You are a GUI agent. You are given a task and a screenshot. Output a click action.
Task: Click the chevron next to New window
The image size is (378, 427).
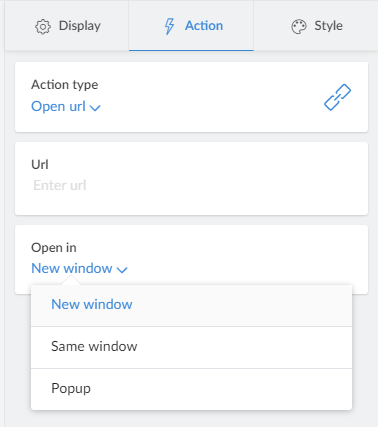(x=122, y=269)
